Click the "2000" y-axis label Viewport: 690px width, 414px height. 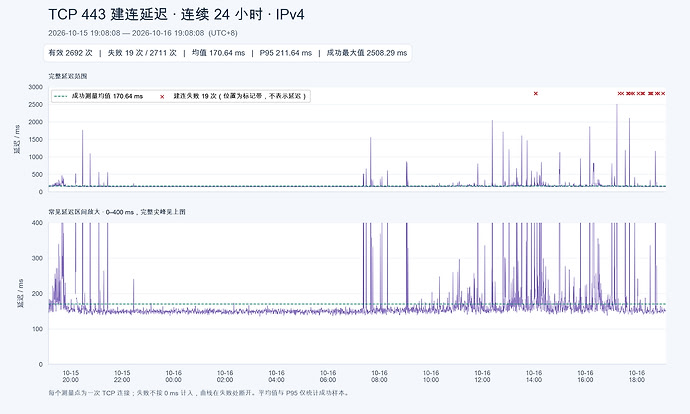(36, 122)
